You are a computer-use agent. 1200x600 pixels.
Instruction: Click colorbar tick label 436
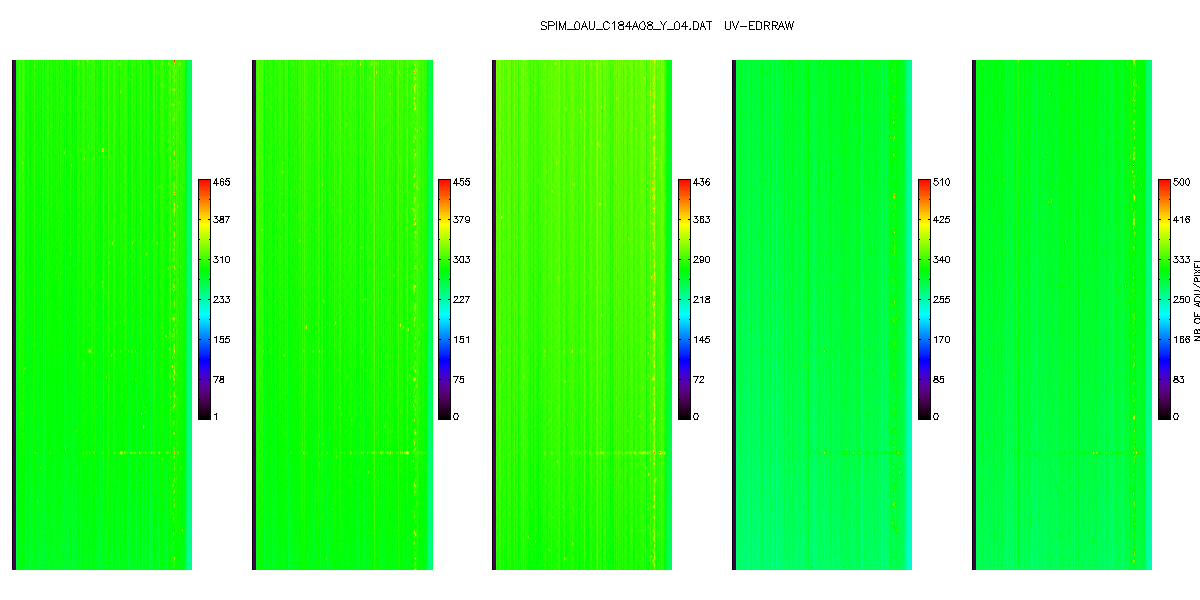click(702, 183)
